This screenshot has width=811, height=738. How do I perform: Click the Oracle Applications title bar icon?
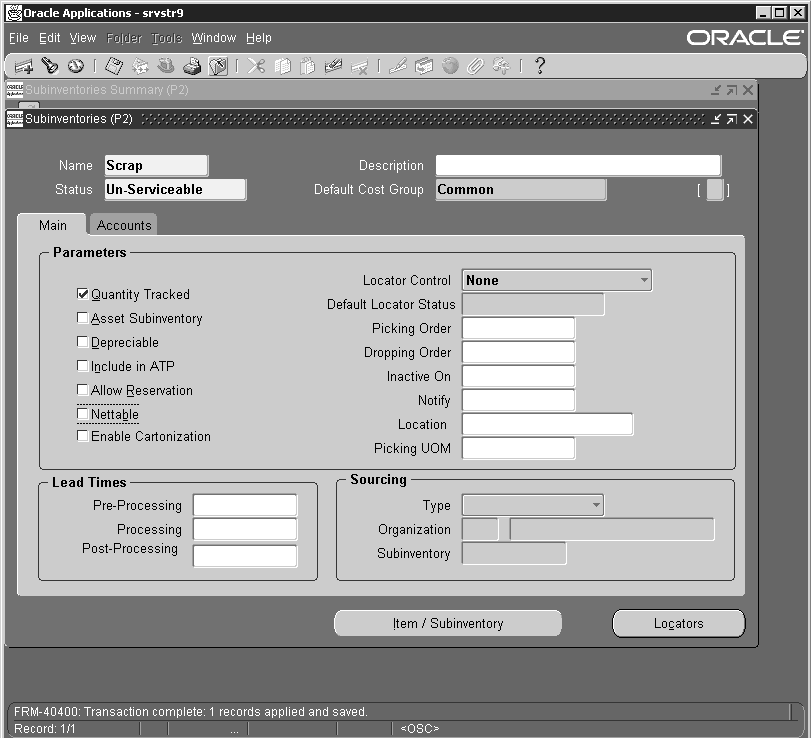click(x=14, y=13)
